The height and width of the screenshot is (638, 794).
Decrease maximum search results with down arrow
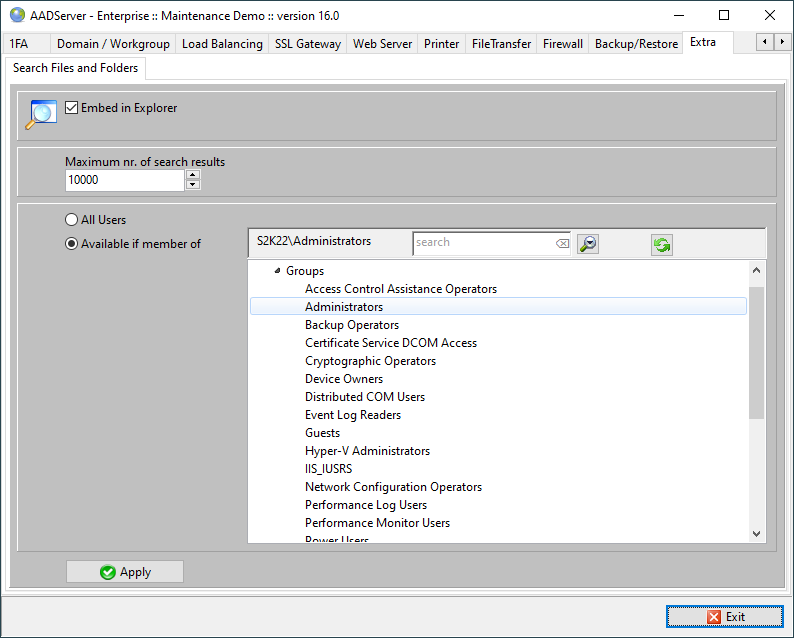pos(193,185)
